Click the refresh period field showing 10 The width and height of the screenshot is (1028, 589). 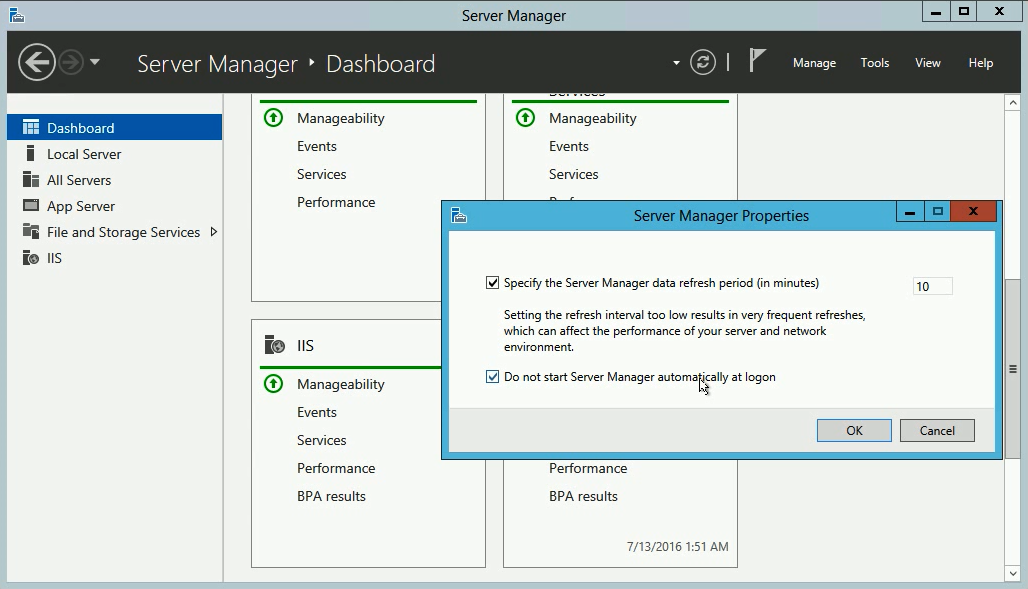coord(932,286)
